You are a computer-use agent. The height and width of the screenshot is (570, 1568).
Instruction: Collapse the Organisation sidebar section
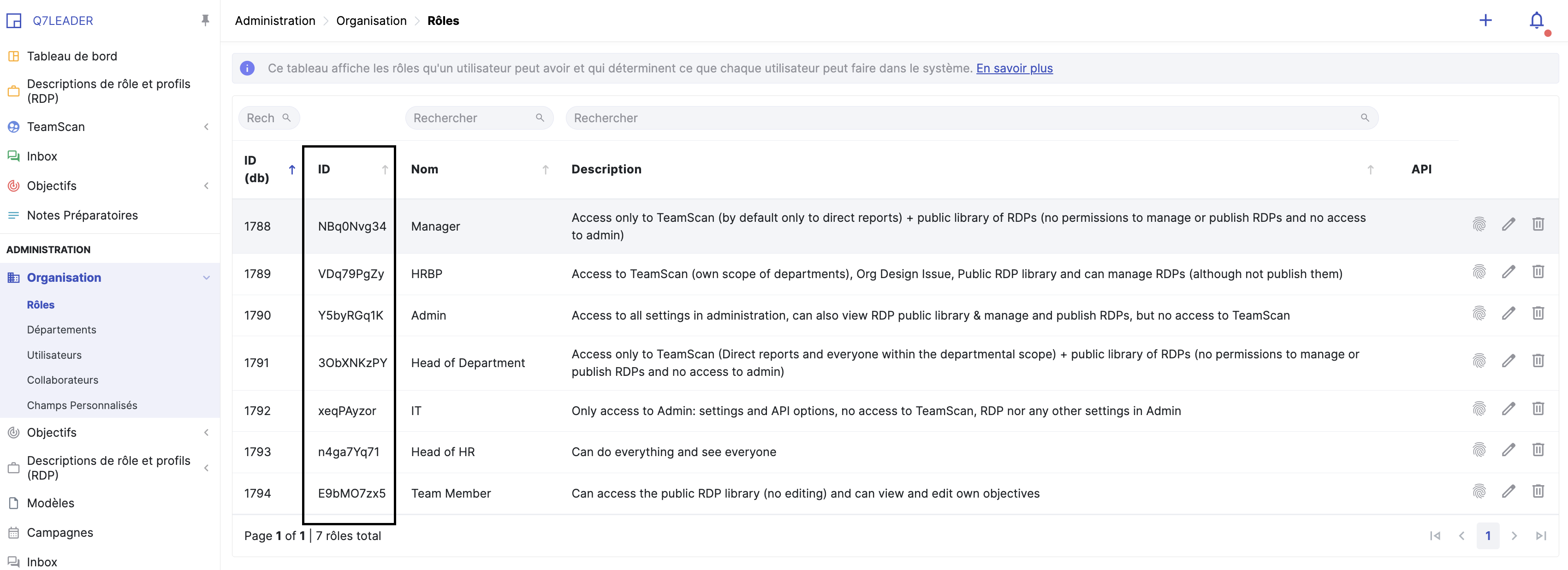[x=206, y=278]
